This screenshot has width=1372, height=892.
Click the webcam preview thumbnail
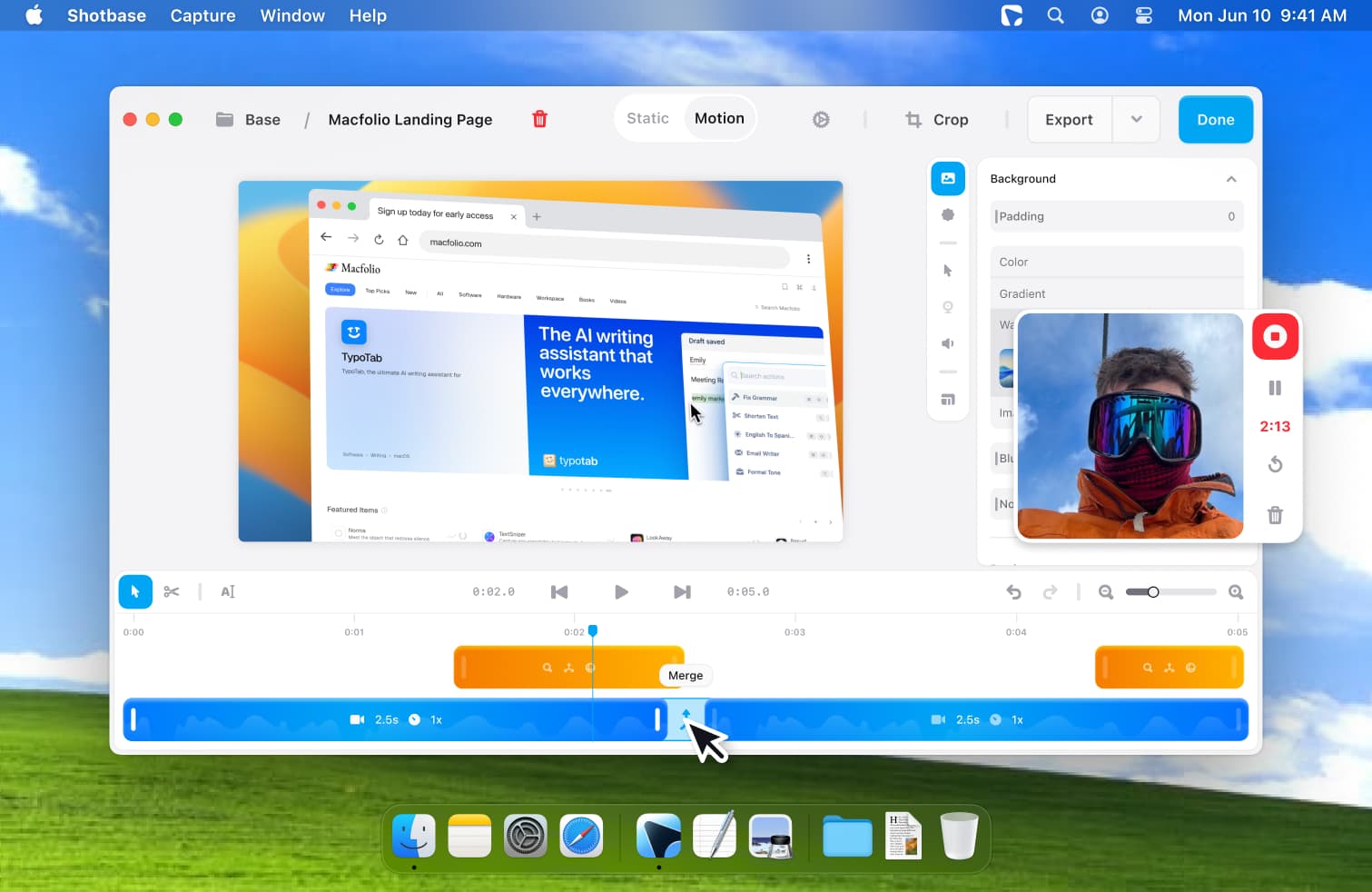[x=1130, y=426]
